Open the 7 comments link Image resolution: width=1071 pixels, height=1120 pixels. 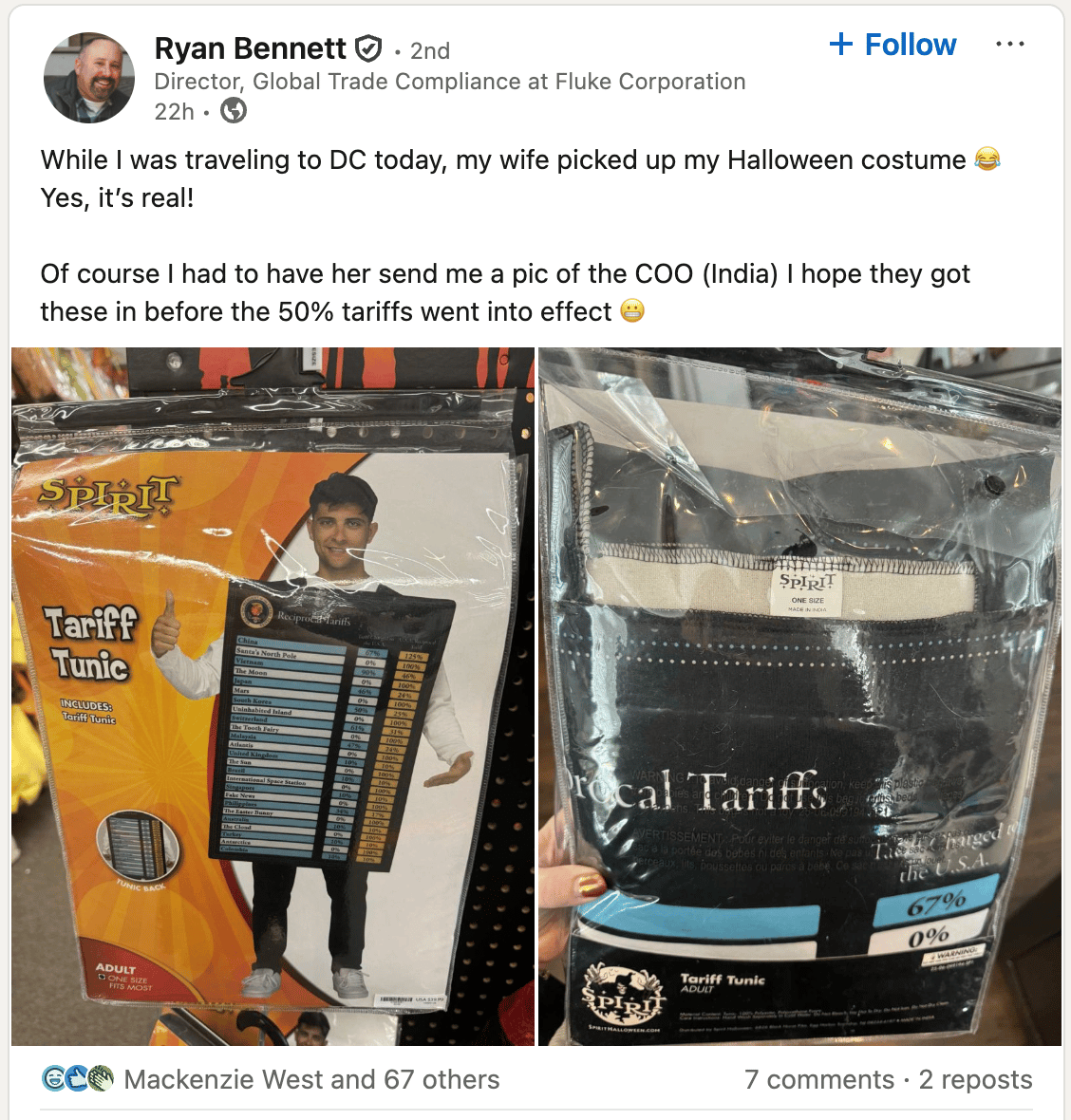[x=818, y=1079]
